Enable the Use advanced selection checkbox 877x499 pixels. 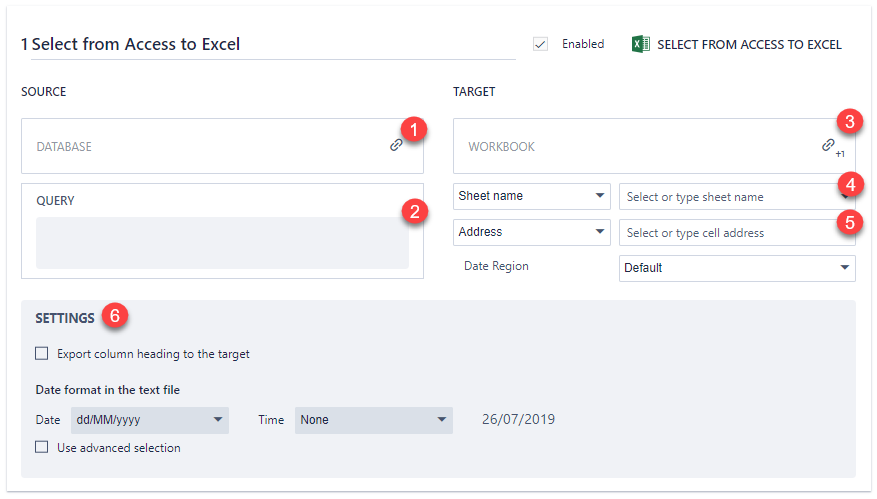42,447
